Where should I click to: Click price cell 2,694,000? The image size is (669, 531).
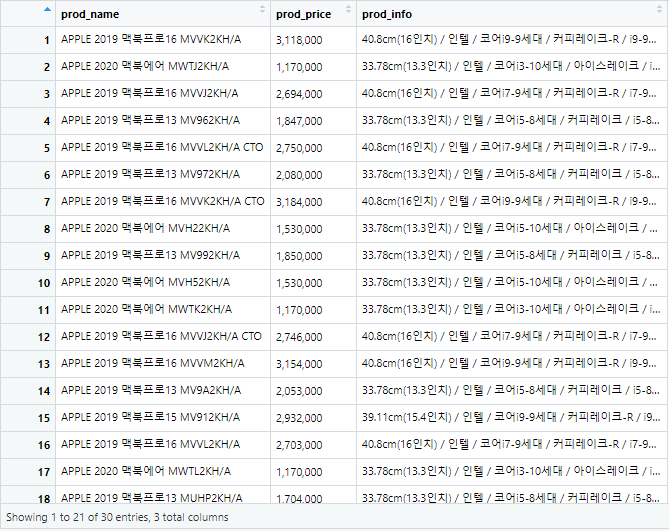313,94
